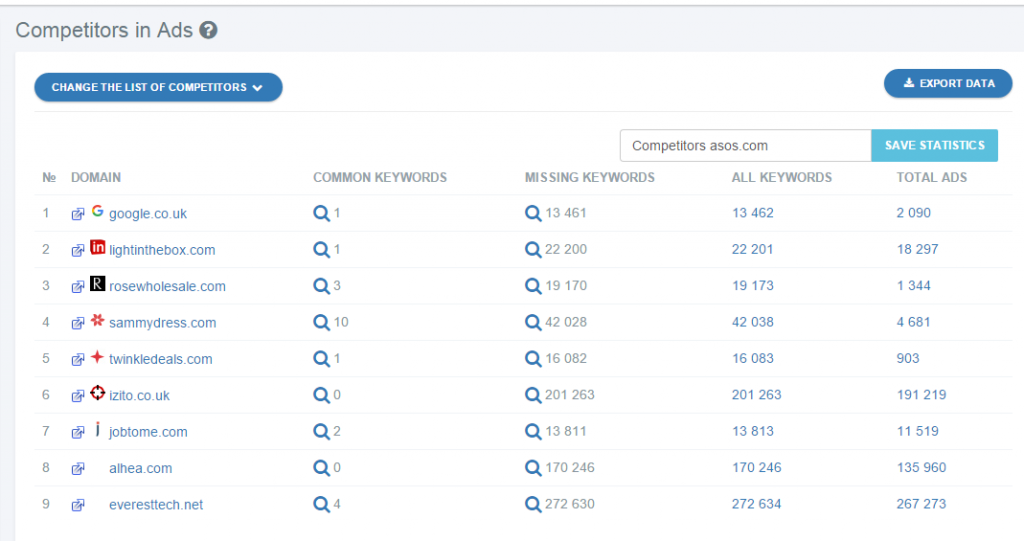Click all keywords value 13 462
Viewport: 1024px width, 541px height.
tap(752, 213)
